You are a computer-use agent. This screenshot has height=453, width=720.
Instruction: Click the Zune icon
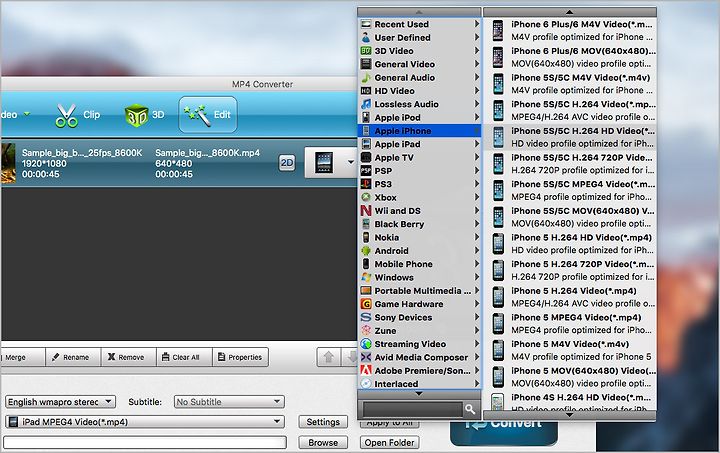tap(366, 330)
